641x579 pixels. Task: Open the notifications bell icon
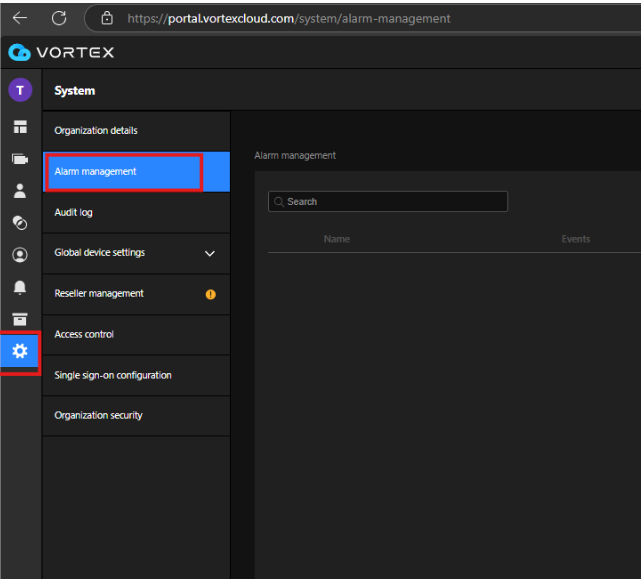20,287
